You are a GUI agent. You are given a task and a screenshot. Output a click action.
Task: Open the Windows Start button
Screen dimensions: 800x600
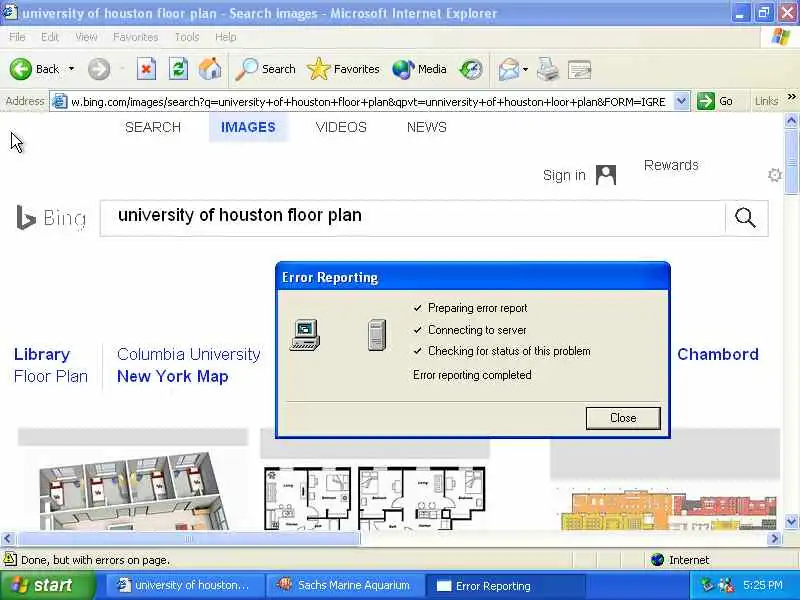(47, 585)
